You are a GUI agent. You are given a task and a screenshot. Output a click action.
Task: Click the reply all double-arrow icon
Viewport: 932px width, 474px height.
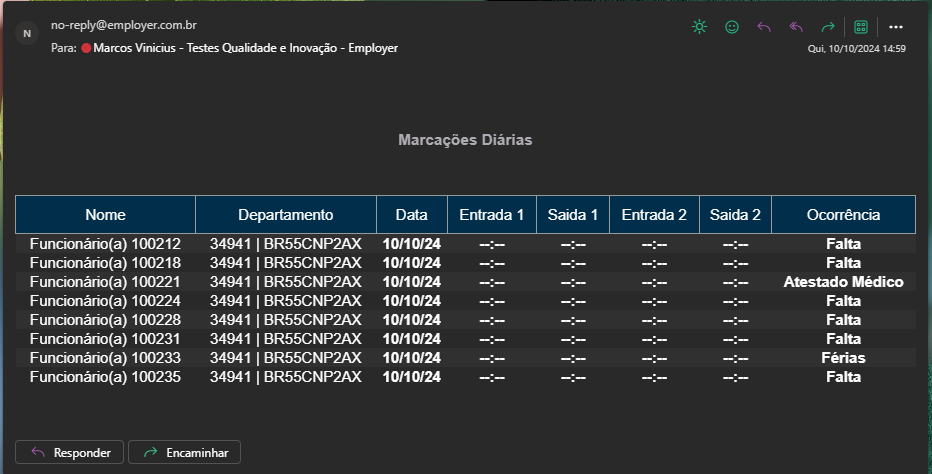(x=796, y=27)
